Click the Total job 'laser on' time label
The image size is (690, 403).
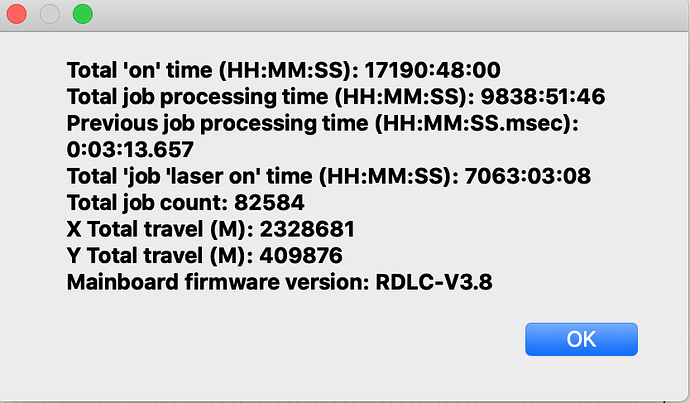263,176
